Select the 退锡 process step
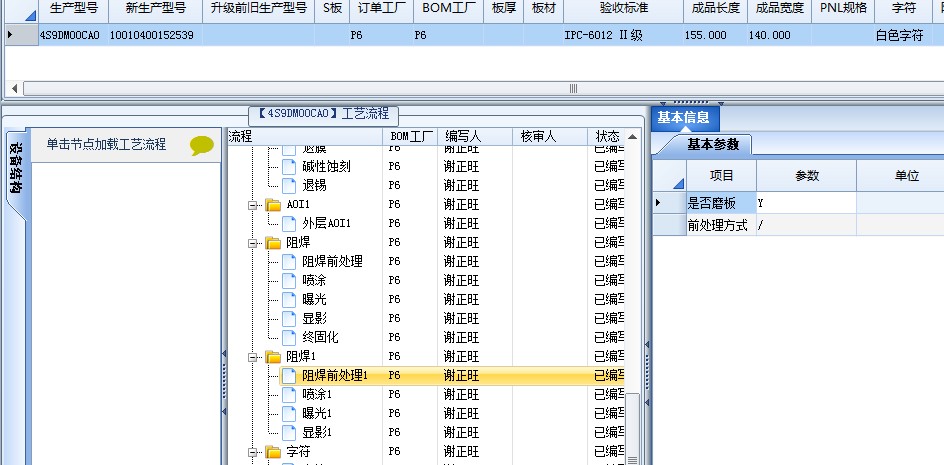This screenshot has width=944, height=465. pos(314,186)
